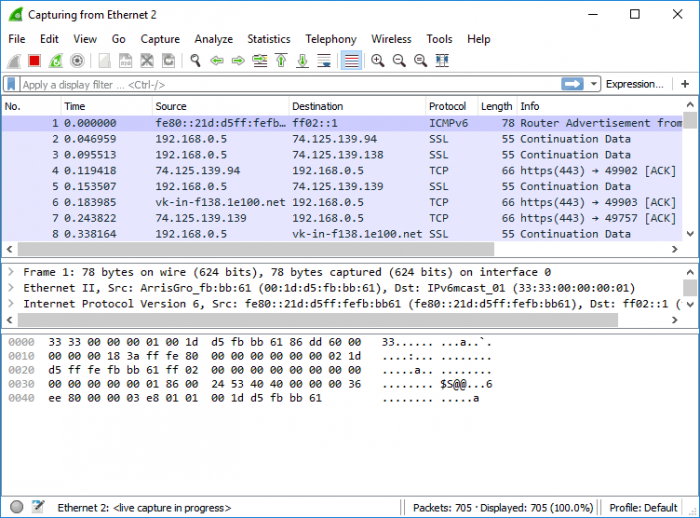The height and width of the screenshot is (518, 700).
Task: Select packet 4 with port 49902 ACK
Action: coord(342,171)
